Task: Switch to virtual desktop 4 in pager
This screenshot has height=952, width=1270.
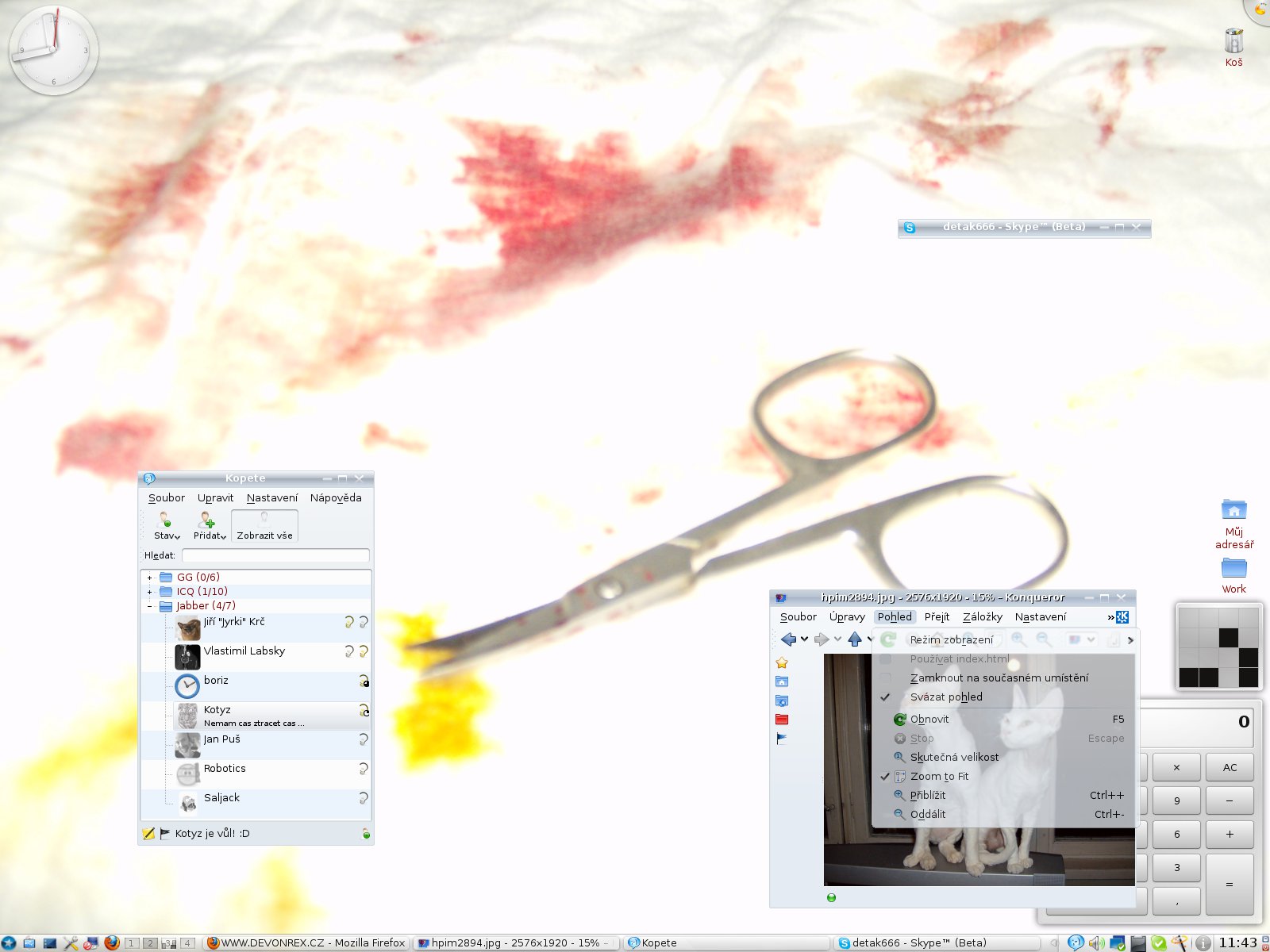Action: tap(187, 943)
